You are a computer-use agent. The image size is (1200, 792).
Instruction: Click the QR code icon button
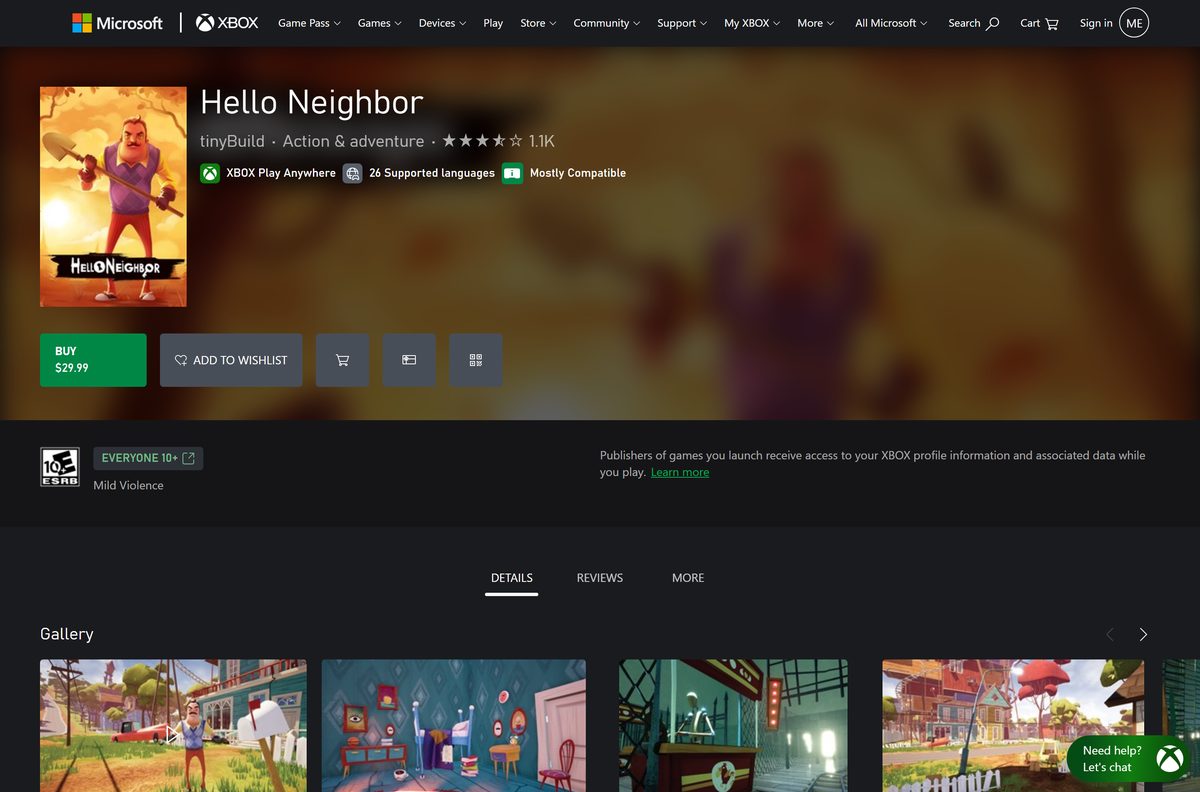(x=476, y=360)
